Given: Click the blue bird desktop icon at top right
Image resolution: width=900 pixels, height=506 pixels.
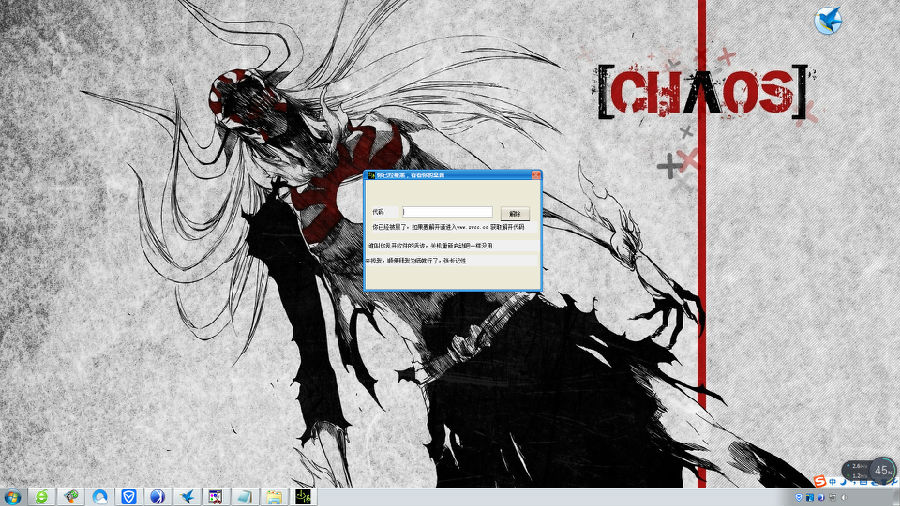Looking at the screenshot, I should click(828, 20).
